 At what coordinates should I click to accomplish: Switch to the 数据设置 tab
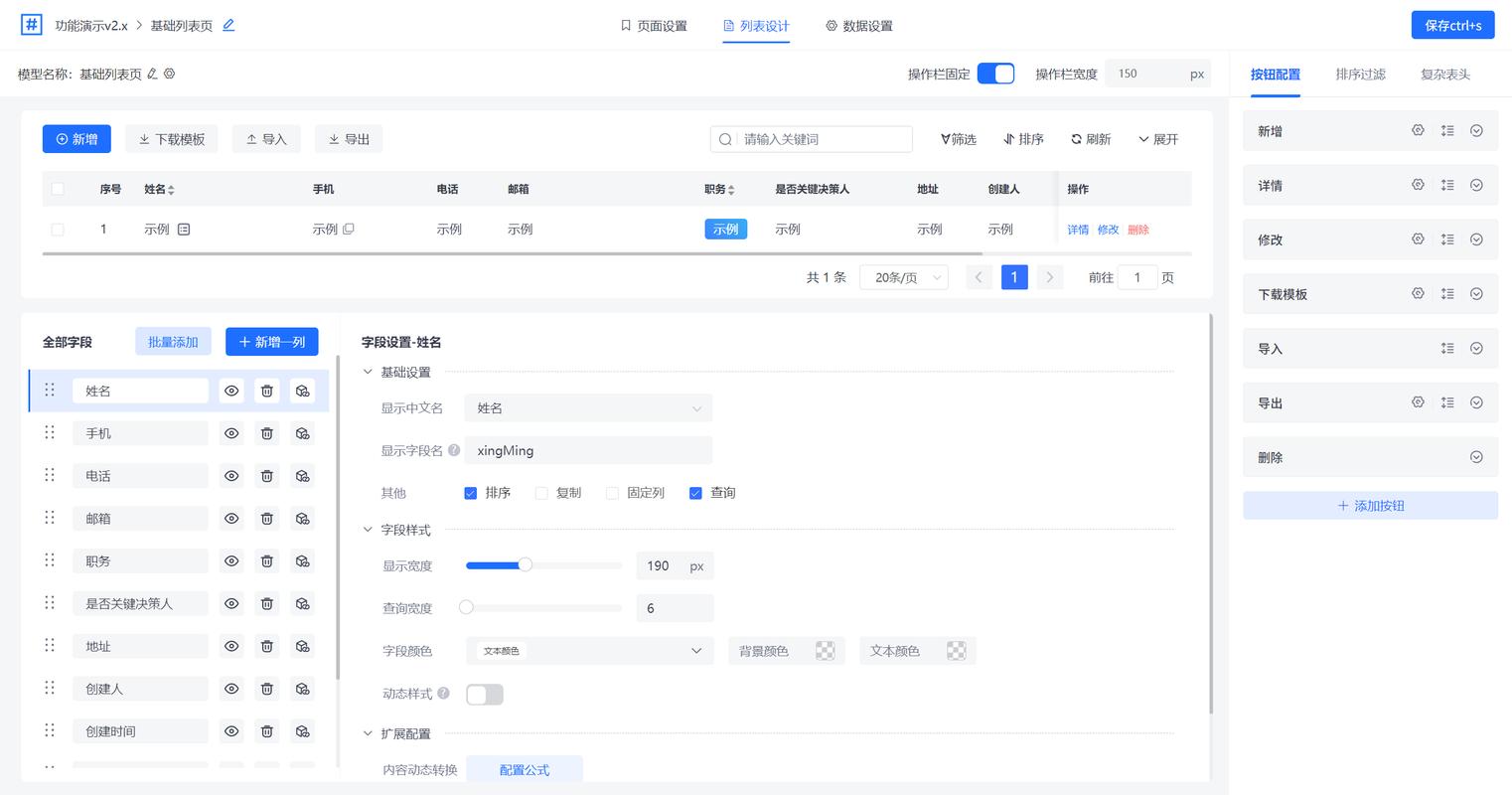pyautogui.click(x=859, y=26)
